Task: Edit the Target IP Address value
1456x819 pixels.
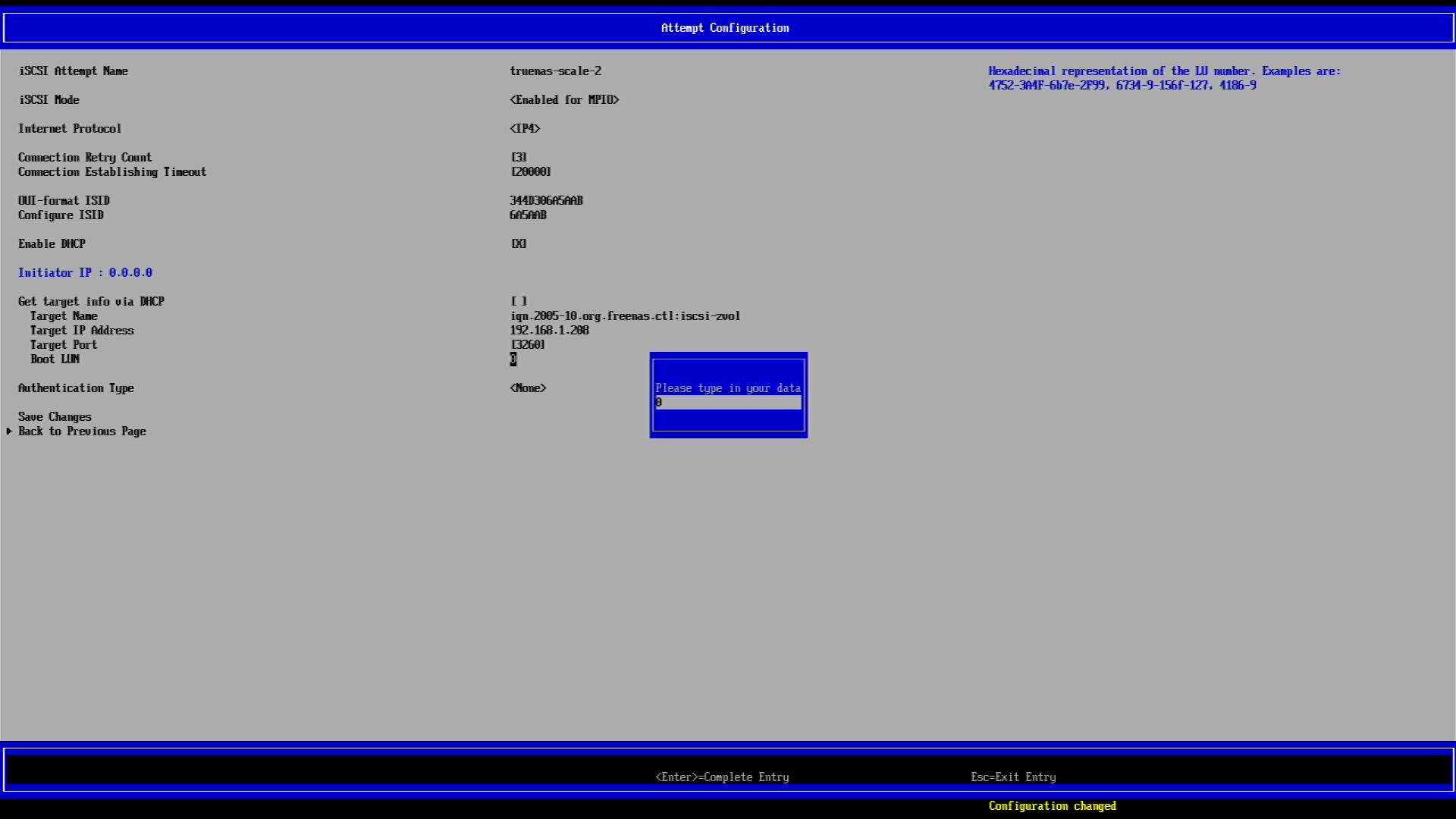Action: (549, 330)
